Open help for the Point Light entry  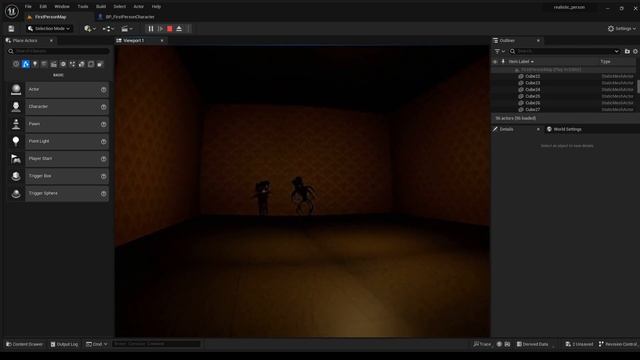(x=104, y=142)
